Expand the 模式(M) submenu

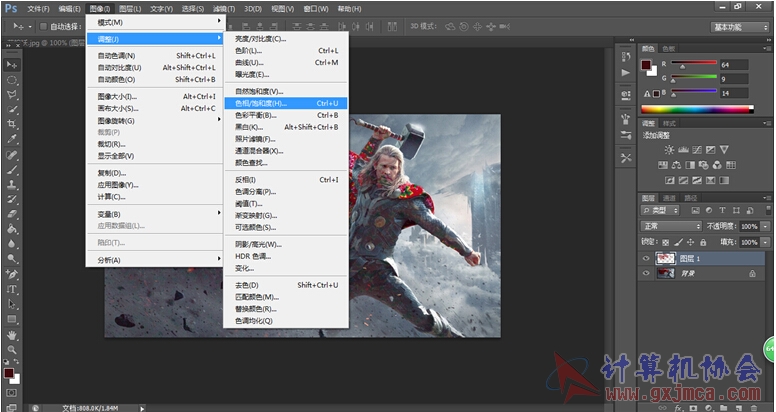155,22
